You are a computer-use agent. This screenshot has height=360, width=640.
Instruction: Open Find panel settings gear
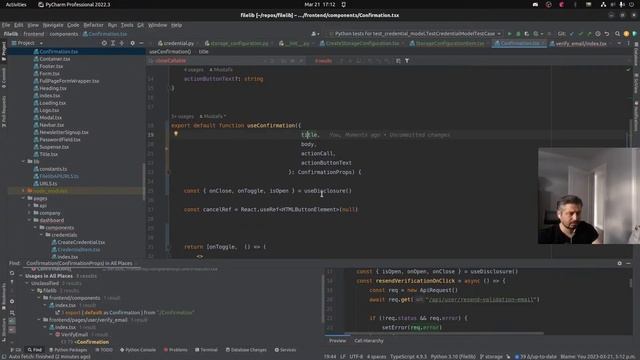click(x=620, y=263)
